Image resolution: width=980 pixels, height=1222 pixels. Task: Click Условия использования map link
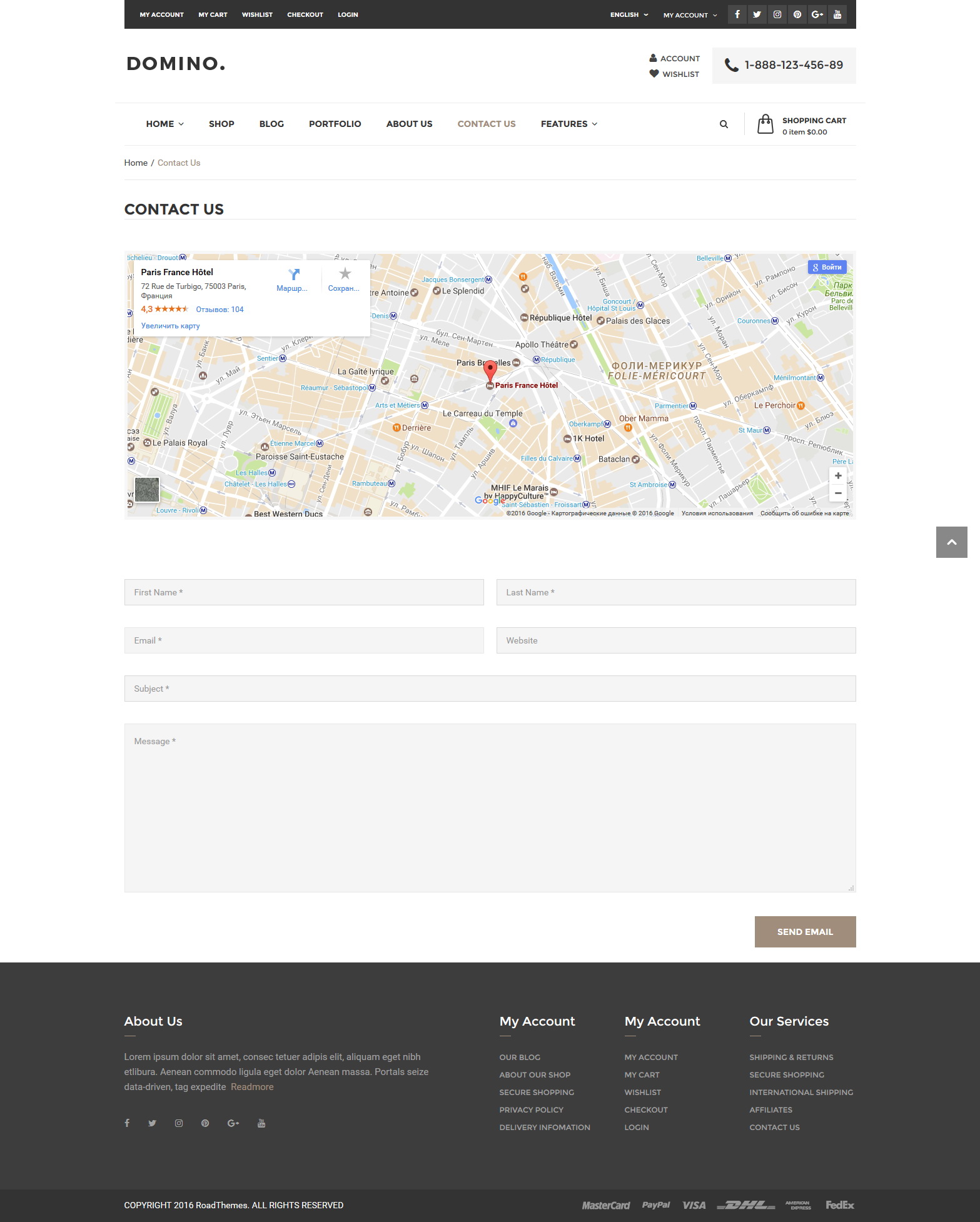717,513
